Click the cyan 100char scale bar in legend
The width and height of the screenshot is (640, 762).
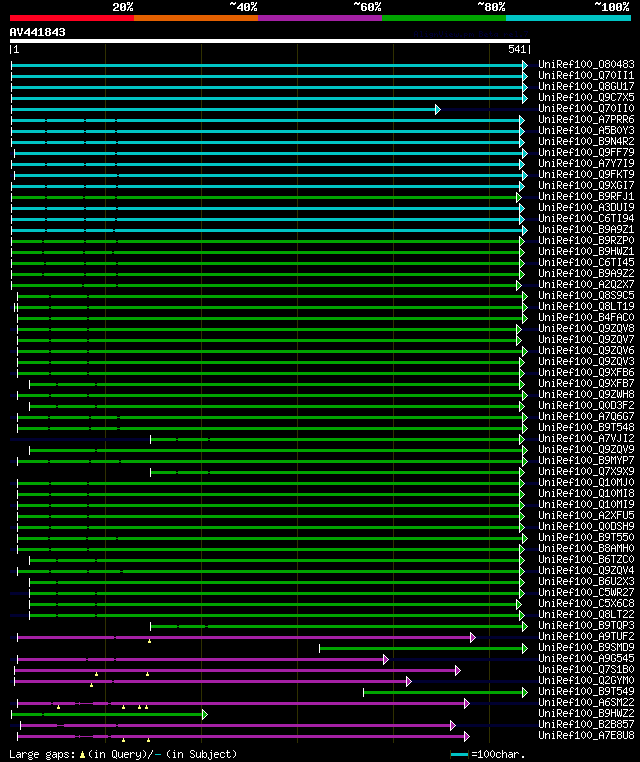click(459, 754)
